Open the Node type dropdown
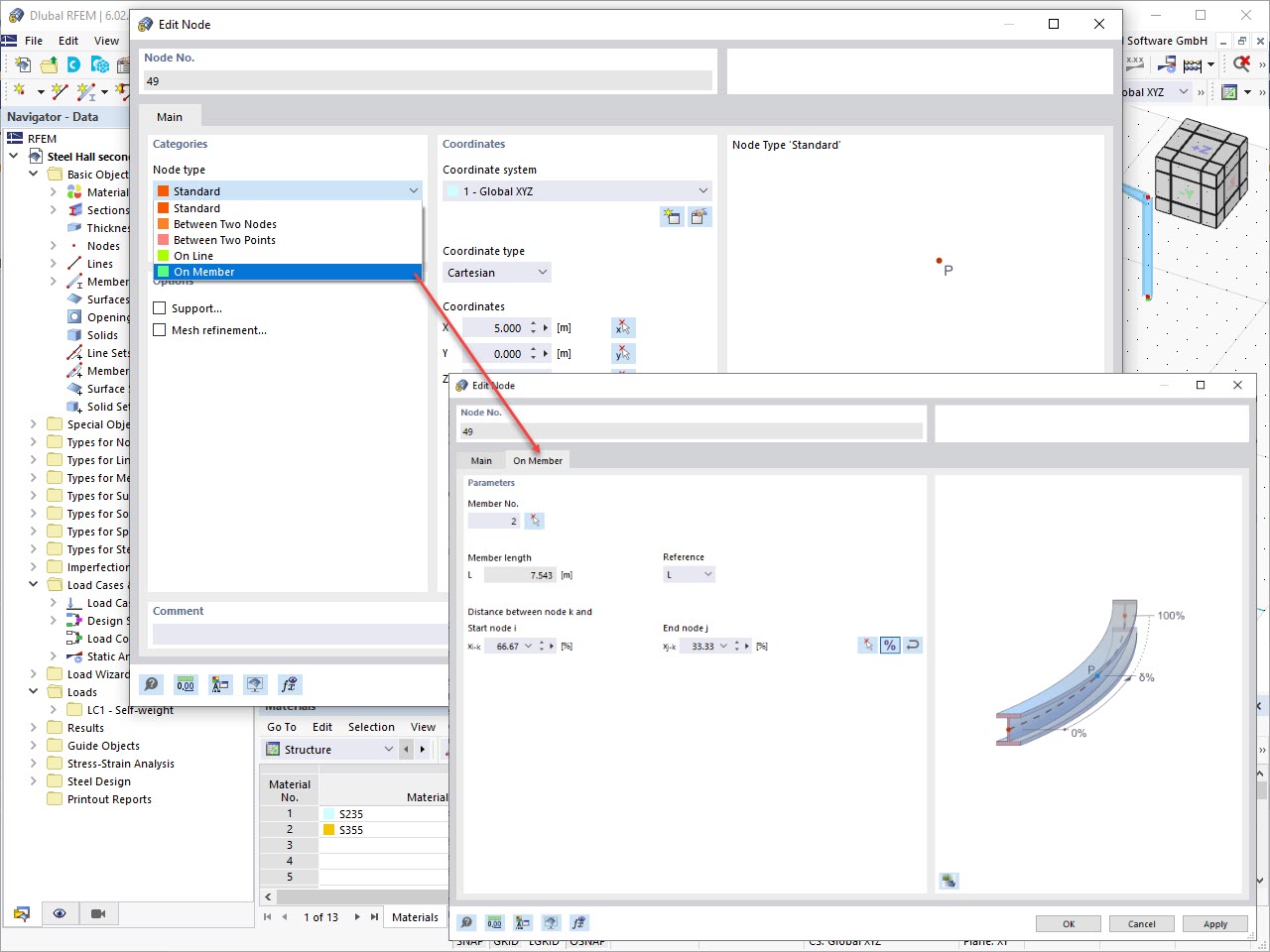 [x=413, y=190]
